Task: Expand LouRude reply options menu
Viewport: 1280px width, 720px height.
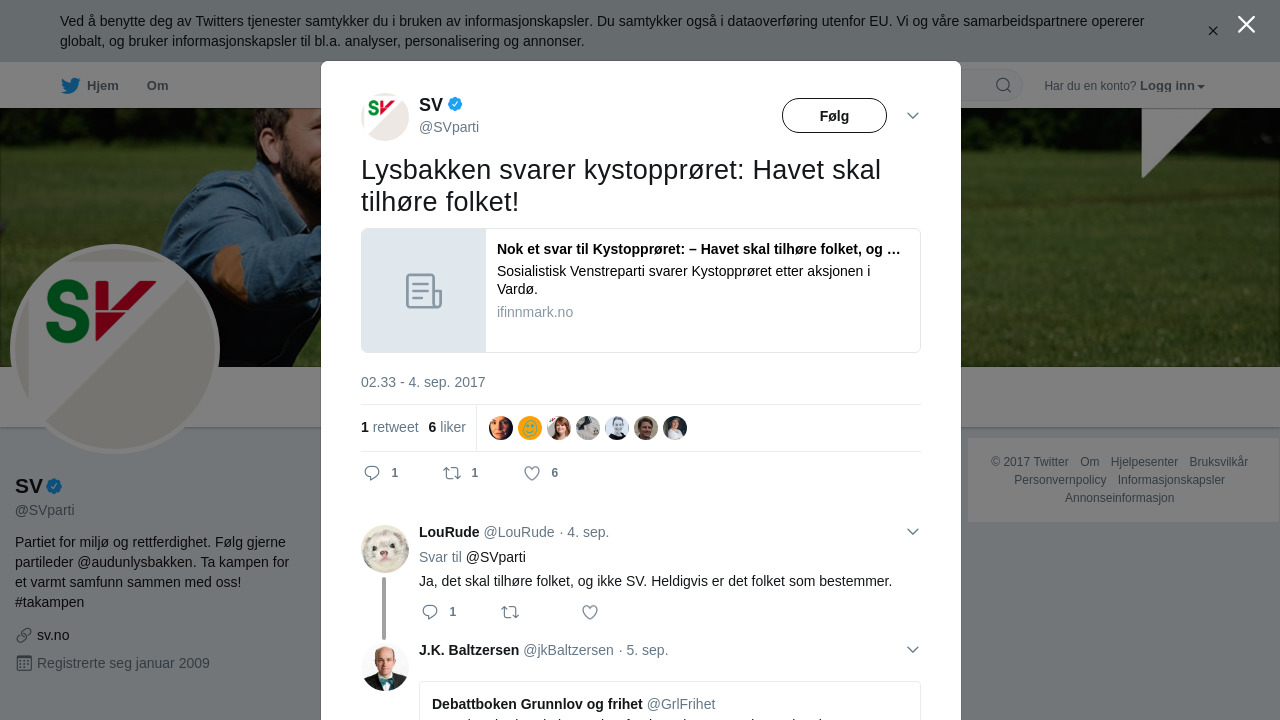Action: point(913,532)
